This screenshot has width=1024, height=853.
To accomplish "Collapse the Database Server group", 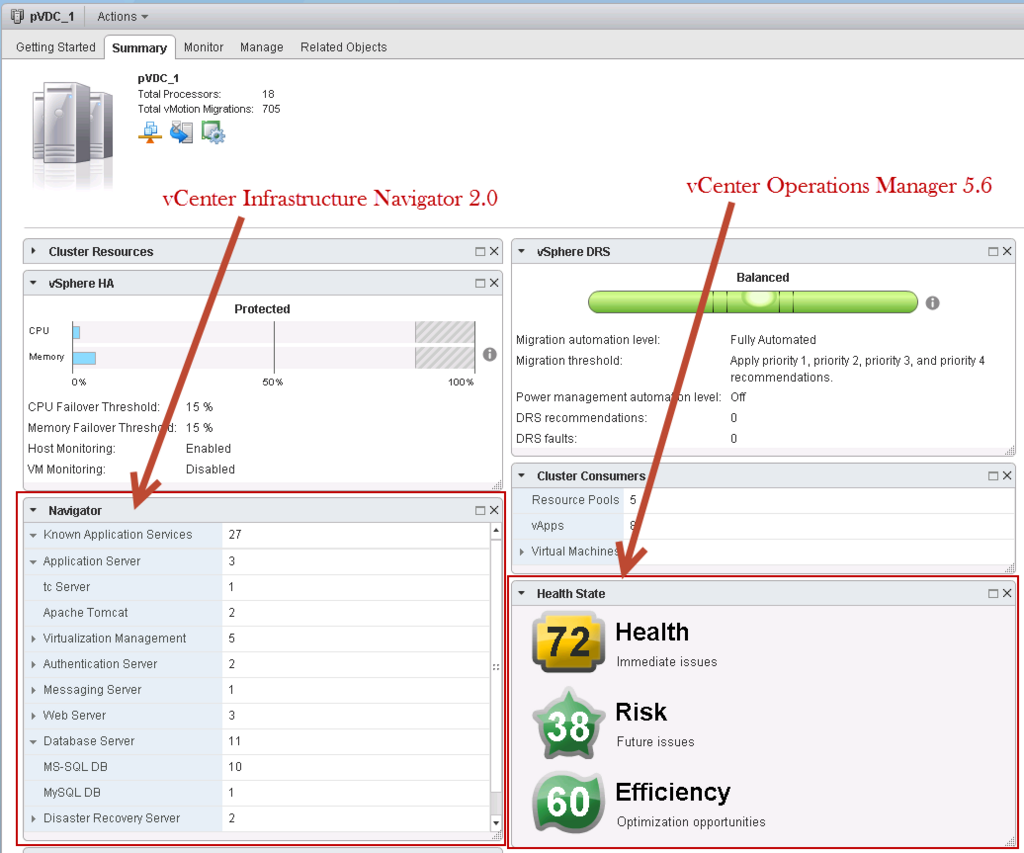I will [x=32, y=741].
